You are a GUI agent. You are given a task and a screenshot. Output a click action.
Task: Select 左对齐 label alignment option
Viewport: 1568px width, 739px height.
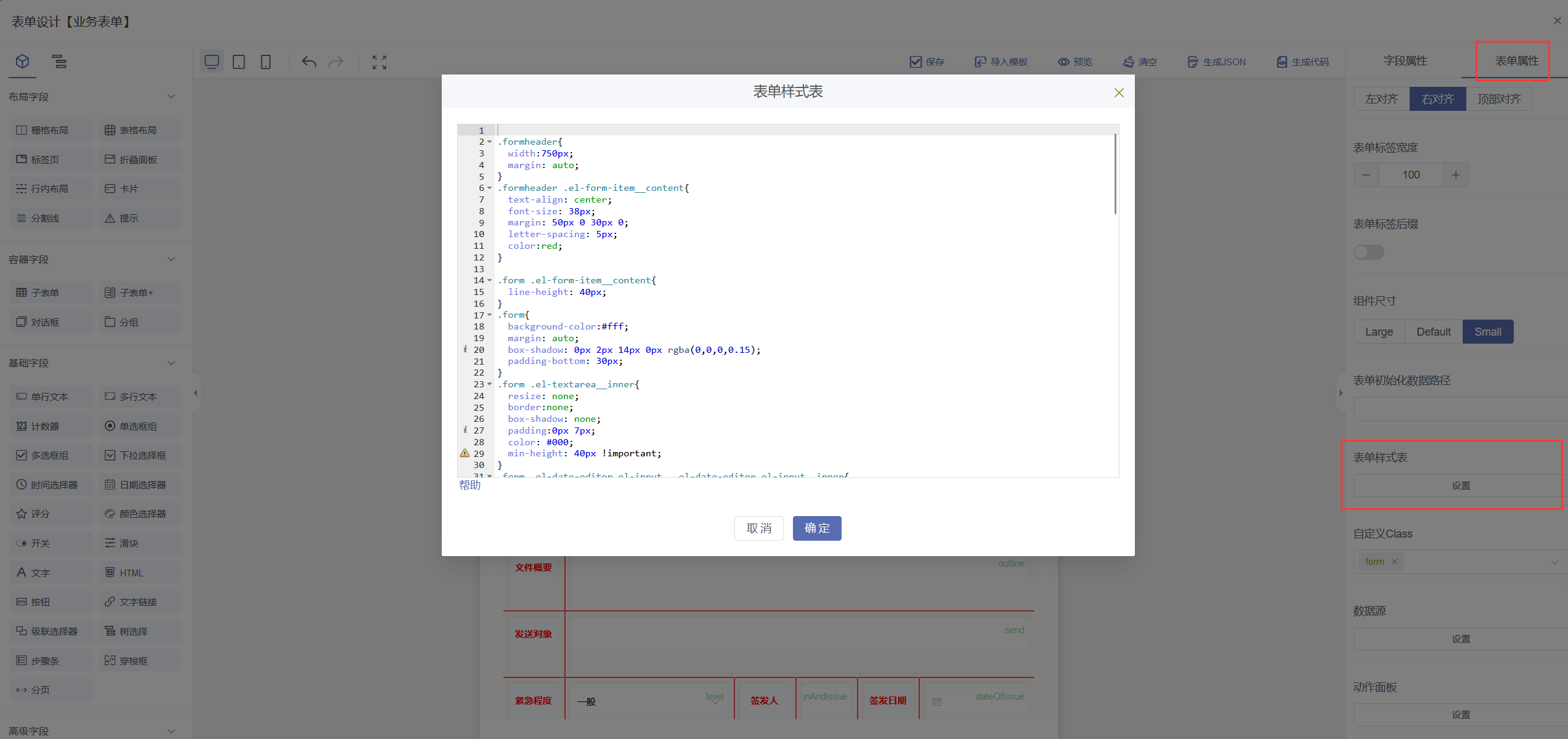pyautogui.click(x=1381, y=99)
